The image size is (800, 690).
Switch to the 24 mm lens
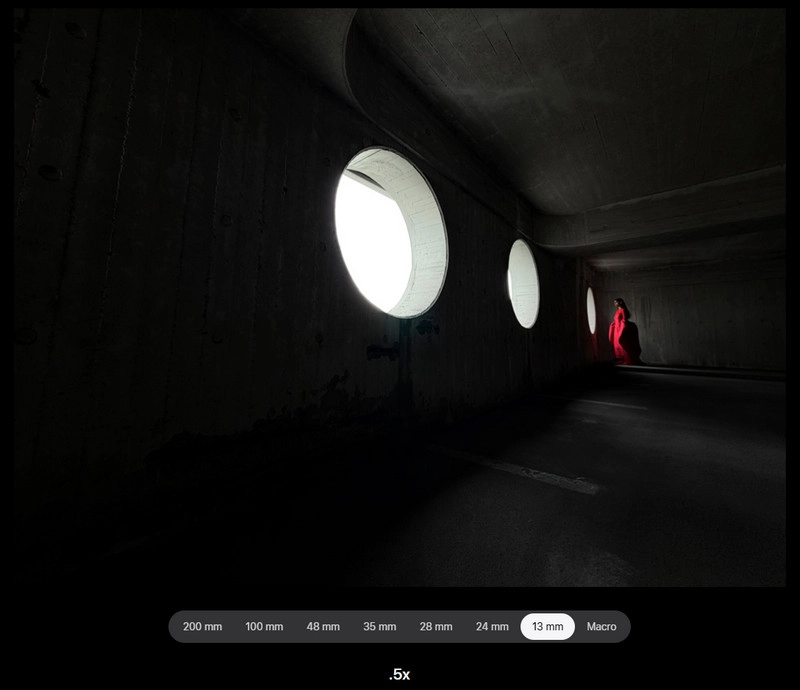[x=492, y=627]
